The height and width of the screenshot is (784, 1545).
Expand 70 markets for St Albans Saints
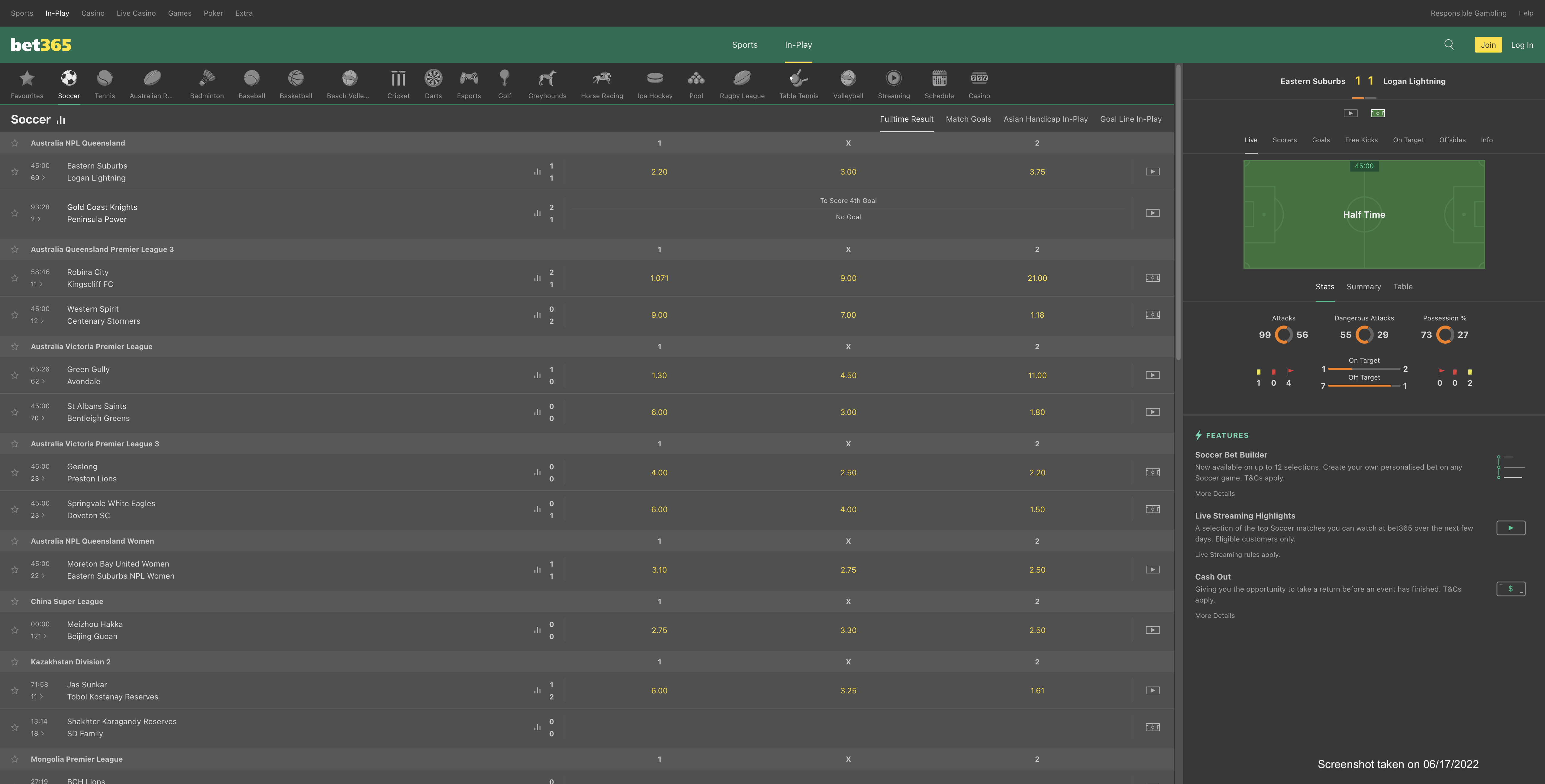tap(38, 418)
